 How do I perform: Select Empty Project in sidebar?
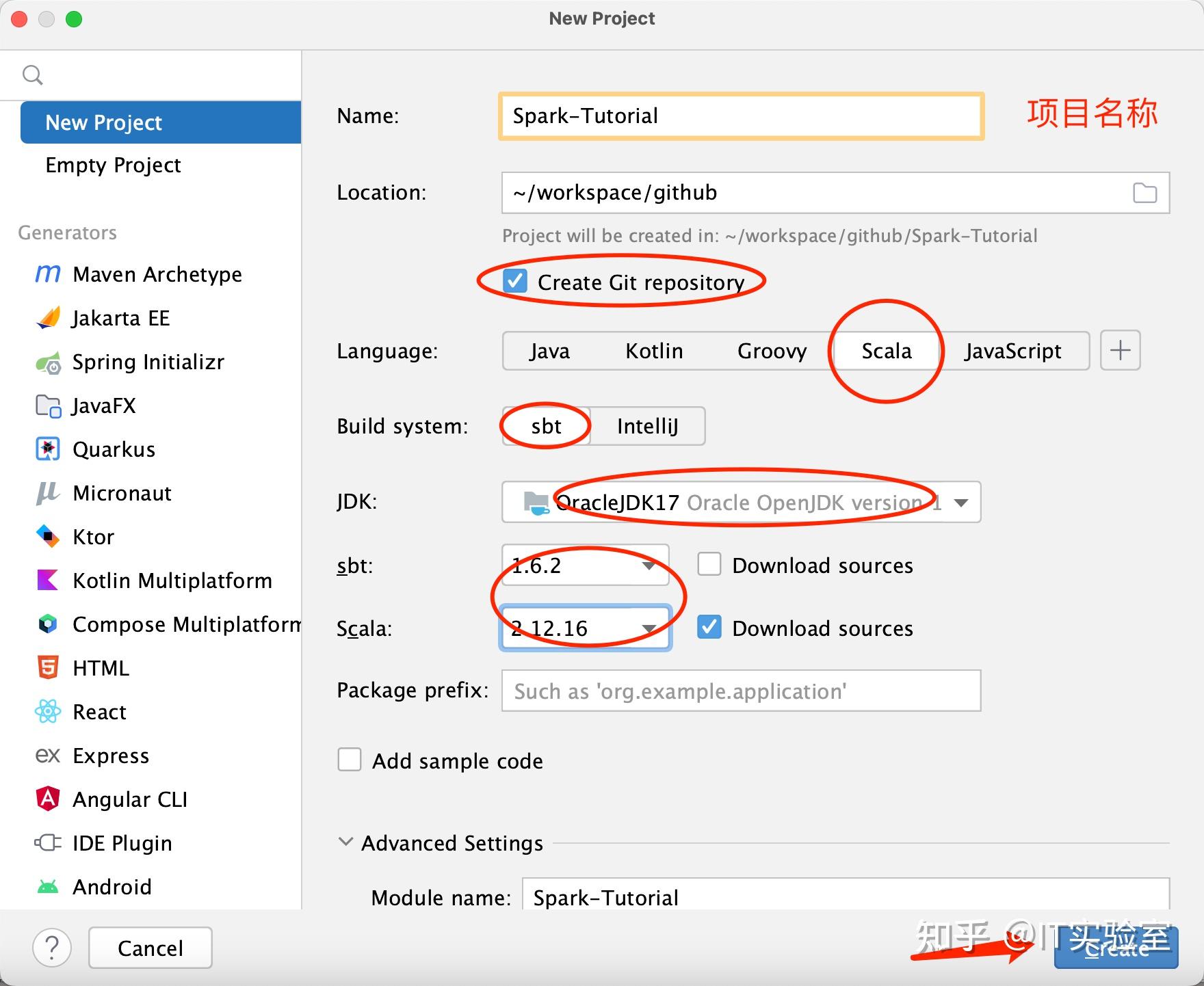pos(161,165)
